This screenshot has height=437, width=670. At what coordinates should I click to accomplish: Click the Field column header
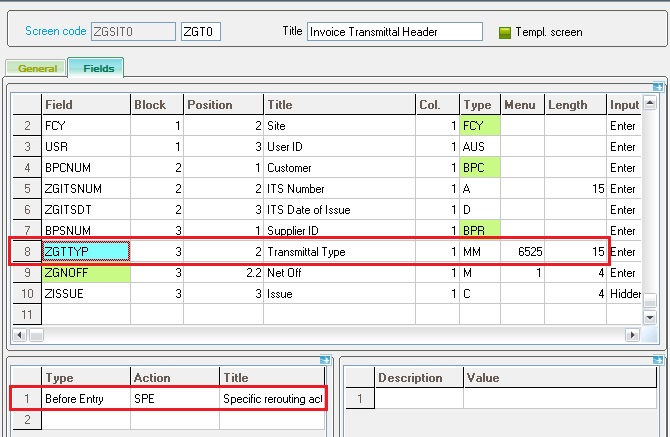point(86,105)
